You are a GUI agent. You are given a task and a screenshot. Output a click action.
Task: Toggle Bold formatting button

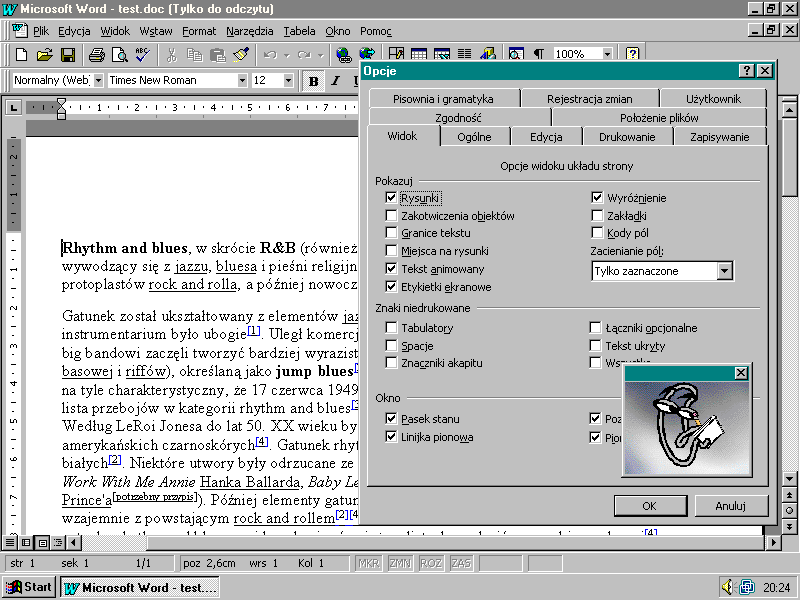313,81
